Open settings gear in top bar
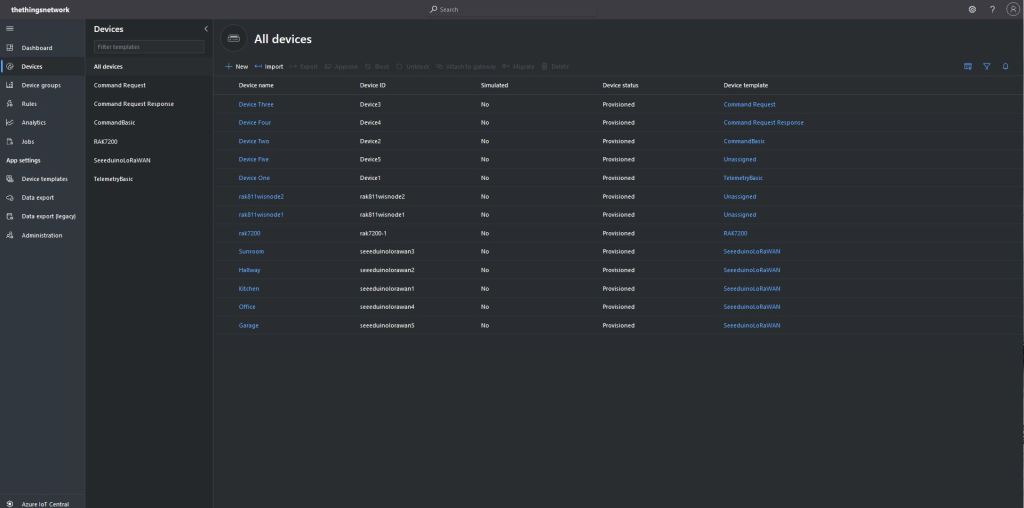 pos(972,9)
